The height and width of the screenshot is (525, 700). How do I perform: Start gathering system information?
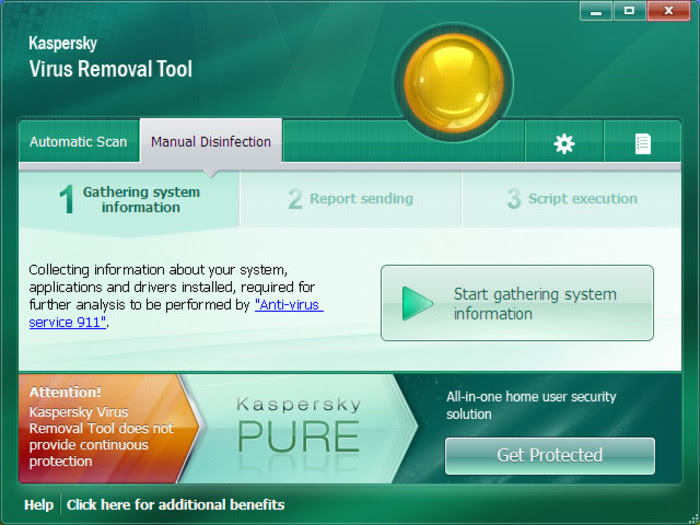pyautogui.click(x=517, y=303)
